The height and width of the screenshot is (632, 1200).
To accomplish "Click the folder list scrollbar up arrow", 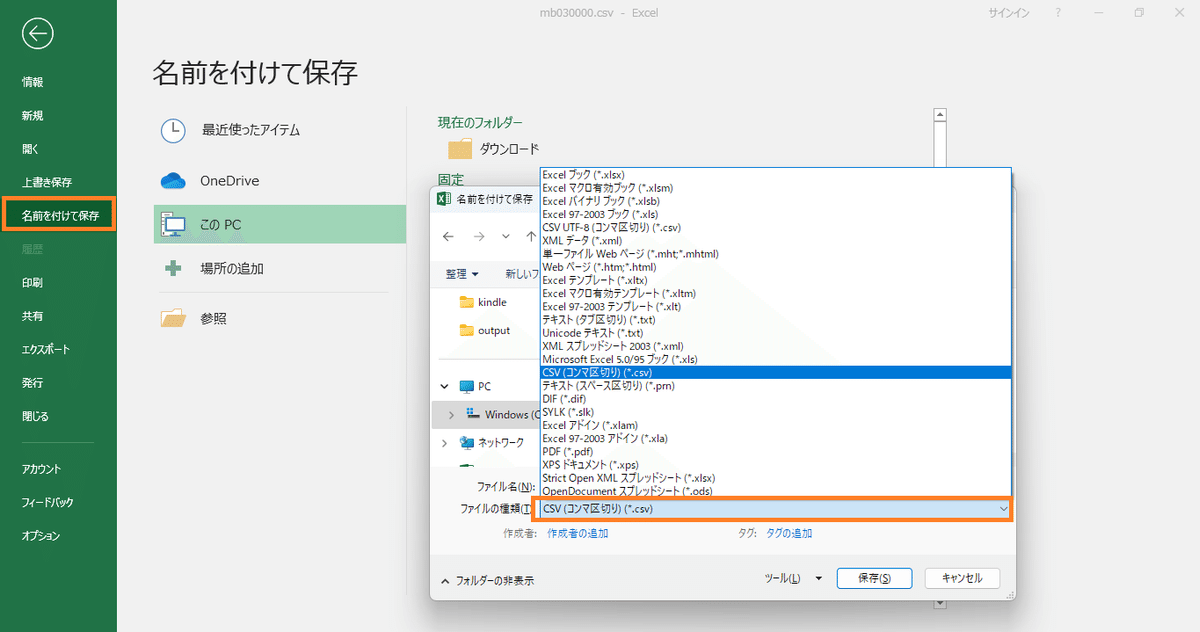I will [939, 115].
